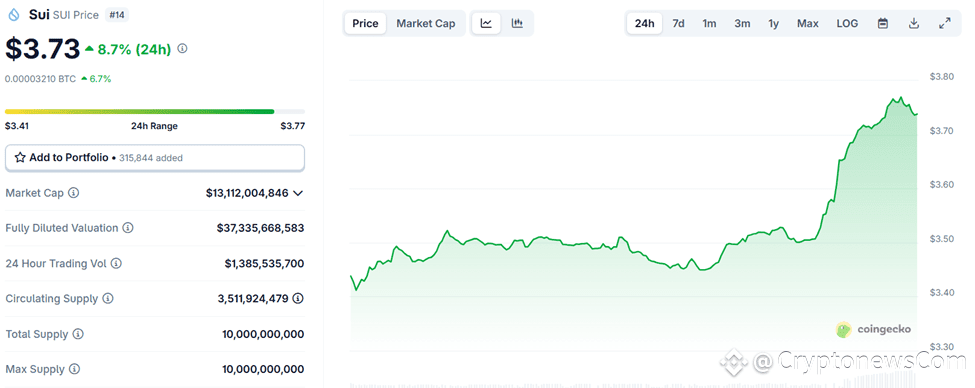Show Circulating Supply label info icon
Screen dimensions: 975x388
[x=108, y=299]
